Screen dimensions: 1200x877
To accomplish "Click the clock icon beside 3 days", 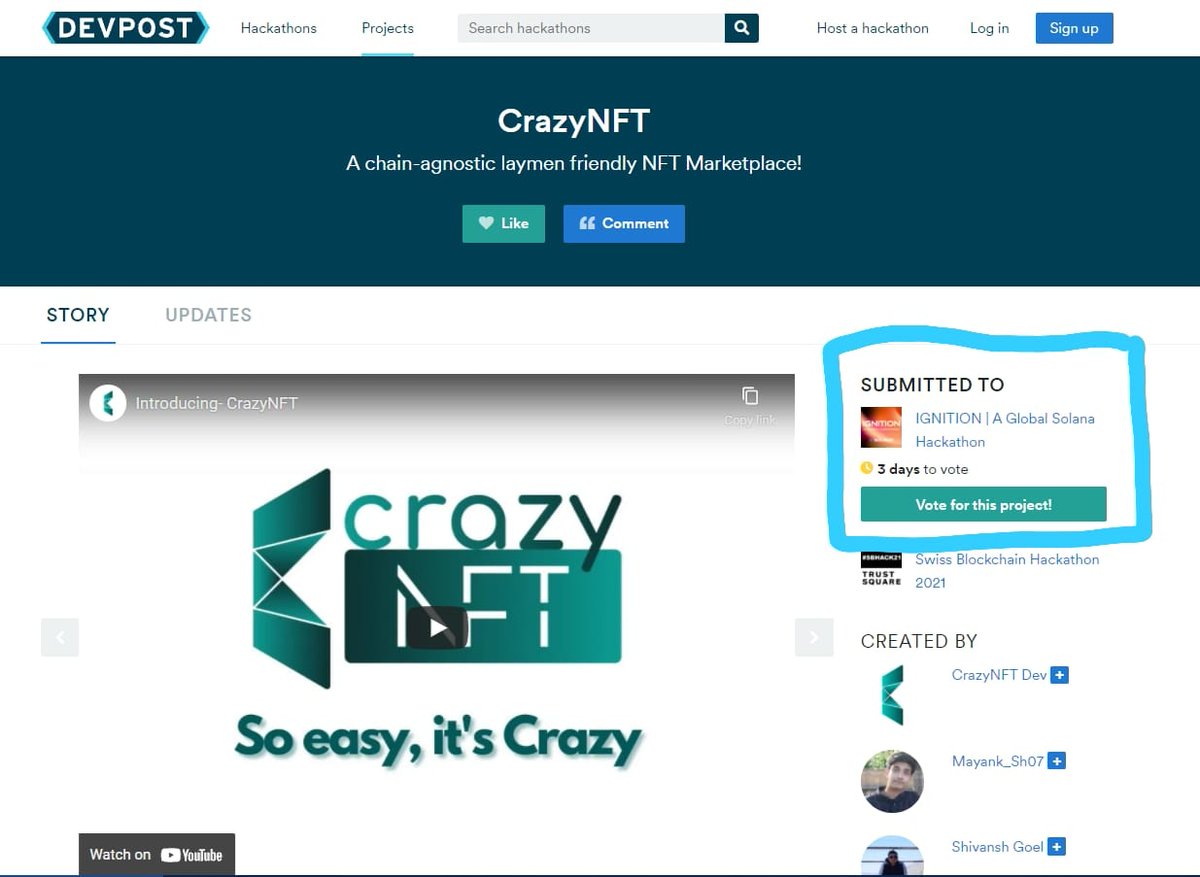I will pos(866,468).
